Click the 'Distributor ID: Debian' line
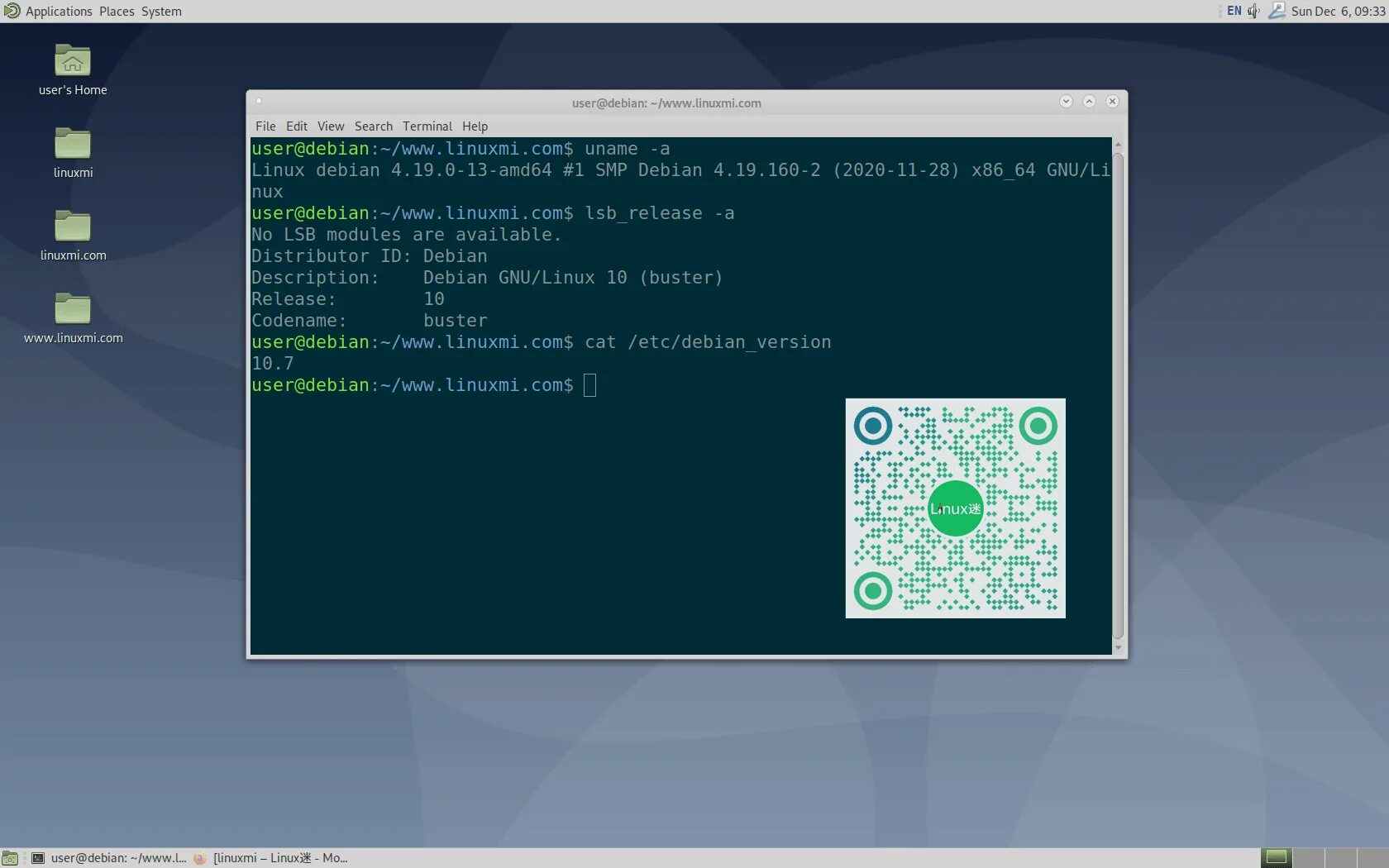 [x=370, y=256]
